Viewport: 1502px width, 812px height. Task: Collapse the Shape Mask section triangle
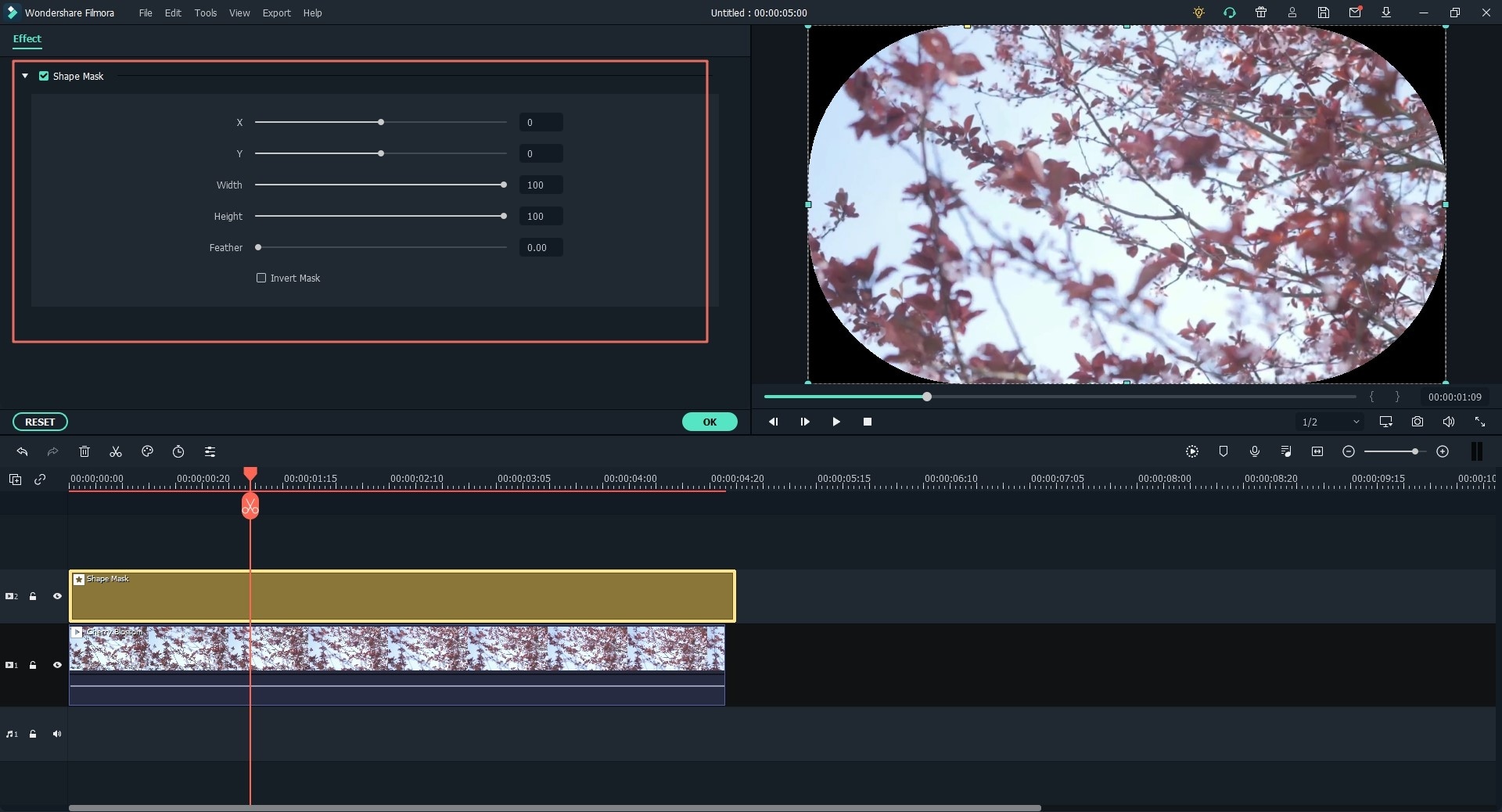click(25, 76)
